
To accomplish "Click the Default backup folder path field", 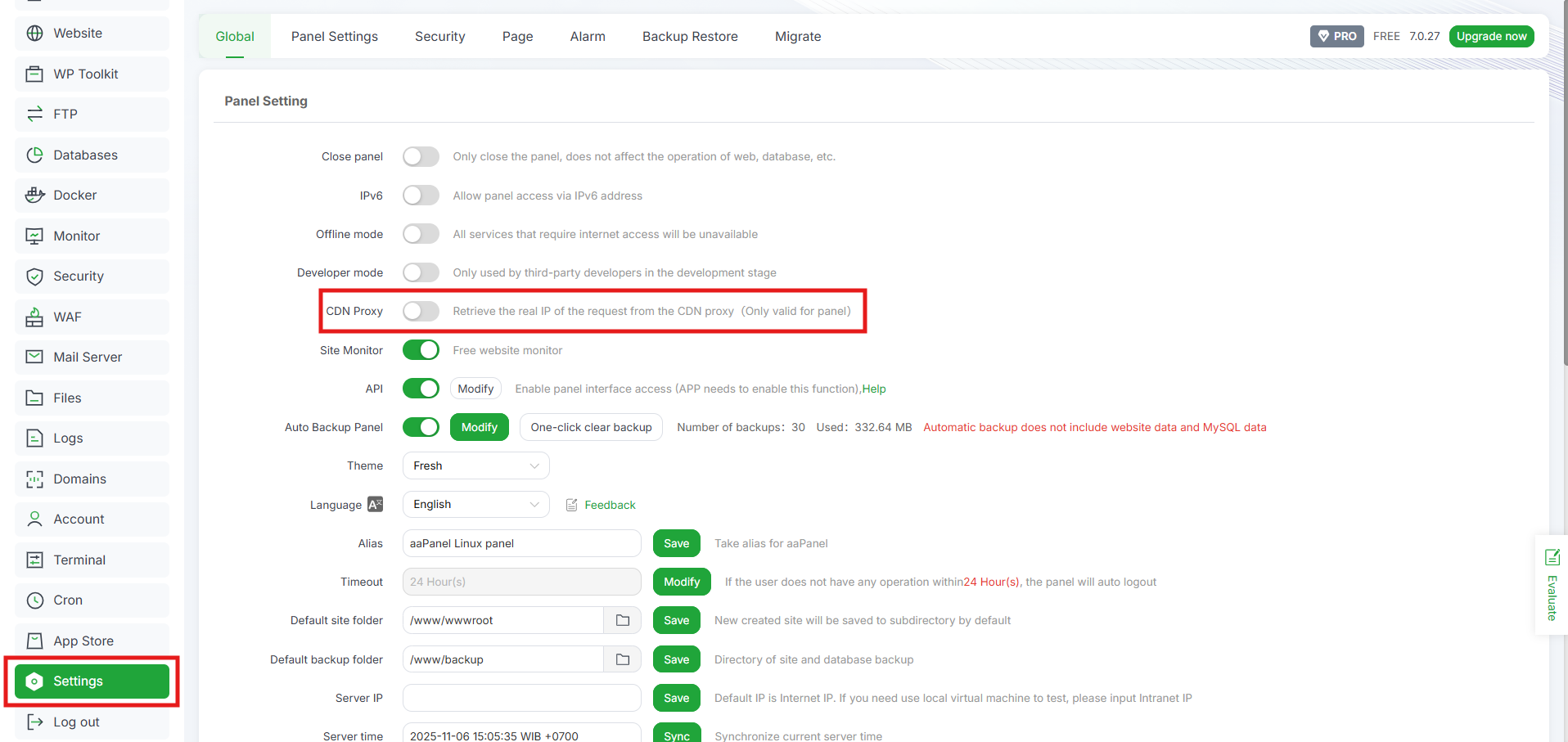I will click(x=503, y=659).
